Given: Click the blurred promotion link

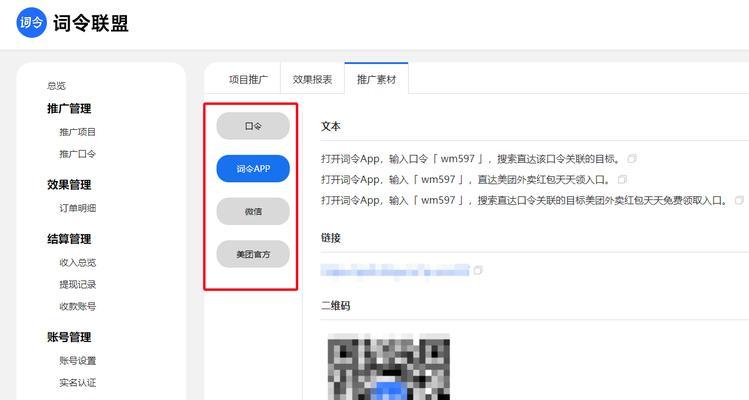Looking at the screenshot, I should [x=395, y=270].
